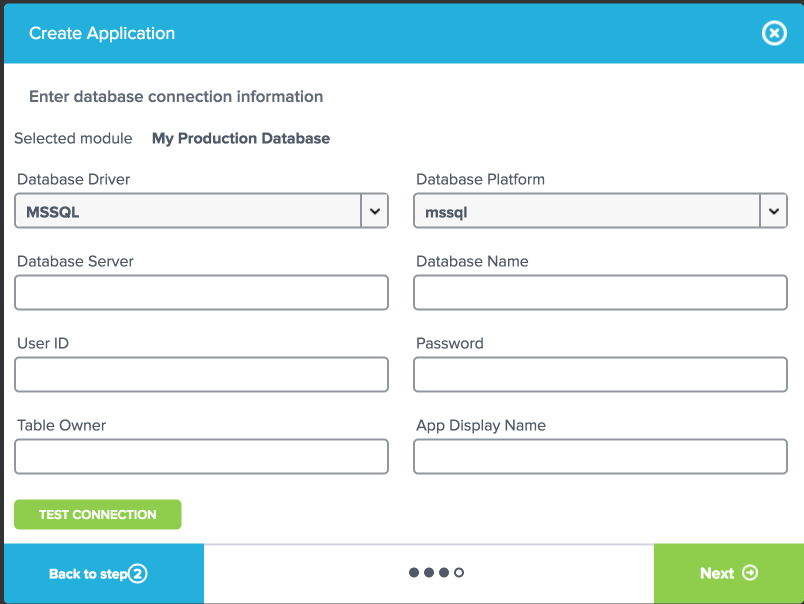Viewport: 804px width, 604px height.
Task: Select the second step indicator dot
Action: click(x=429, y=573)
